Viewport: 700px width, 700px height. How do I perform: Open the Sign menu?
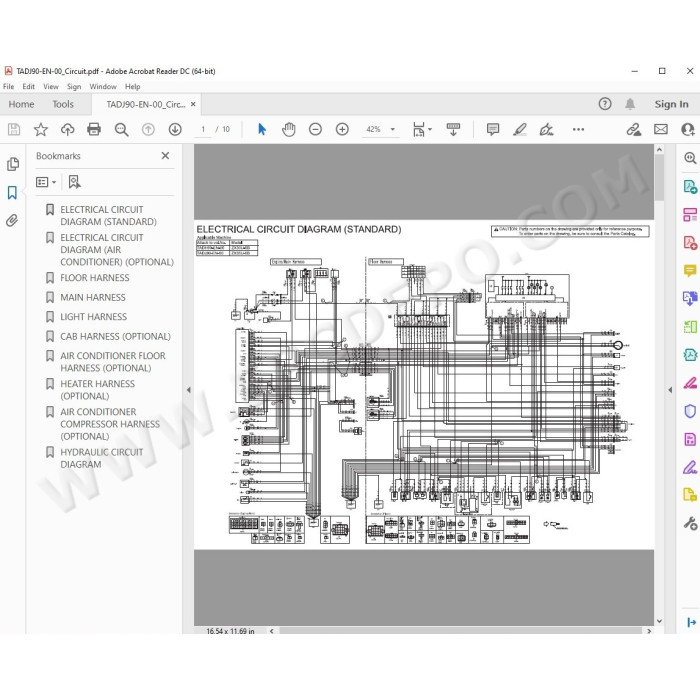point(74,87)
